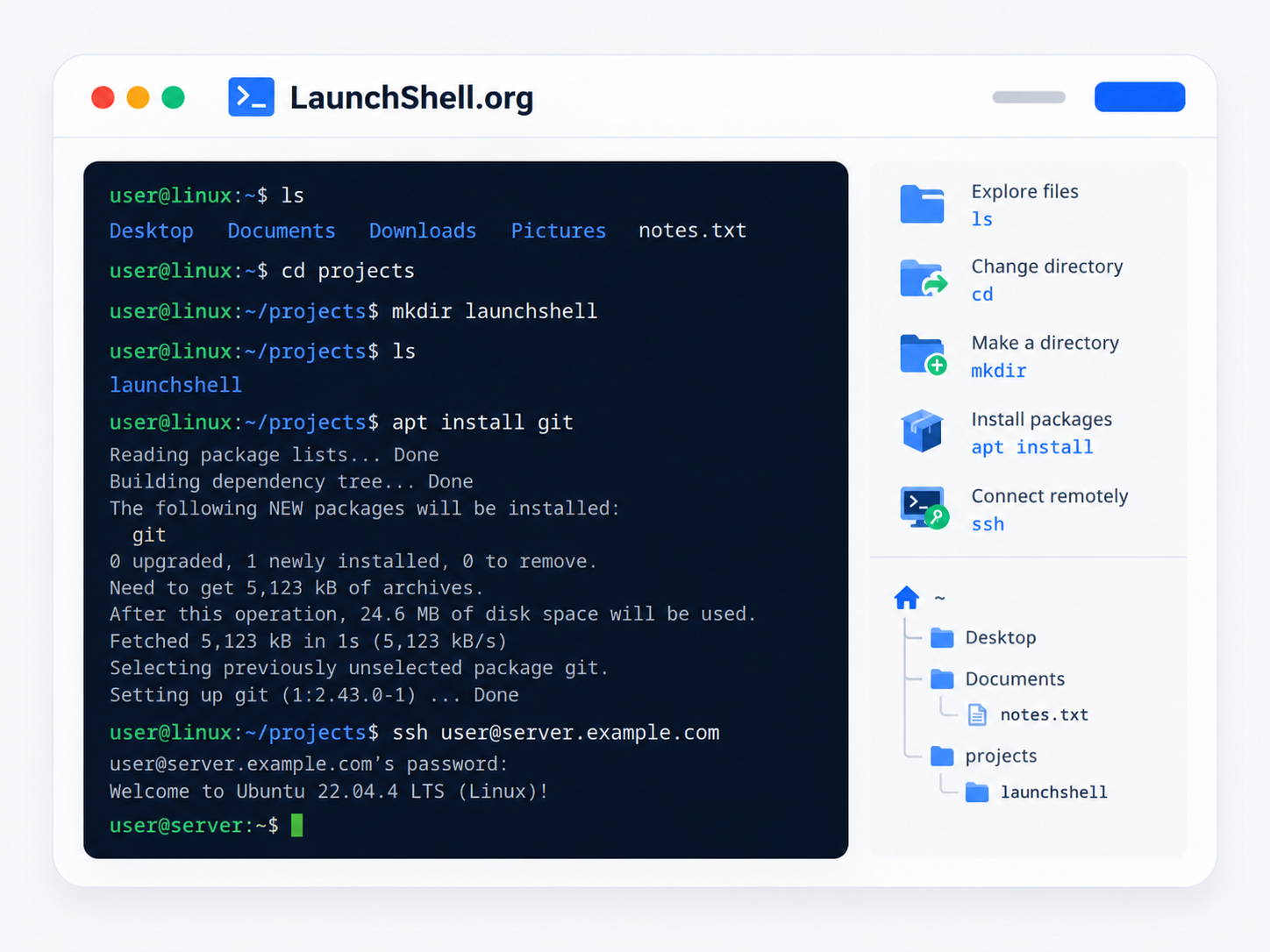Click the 'mkdir launchshell' command line
1270x952 pixels.
pyautogui.click(x=353, y=311)
